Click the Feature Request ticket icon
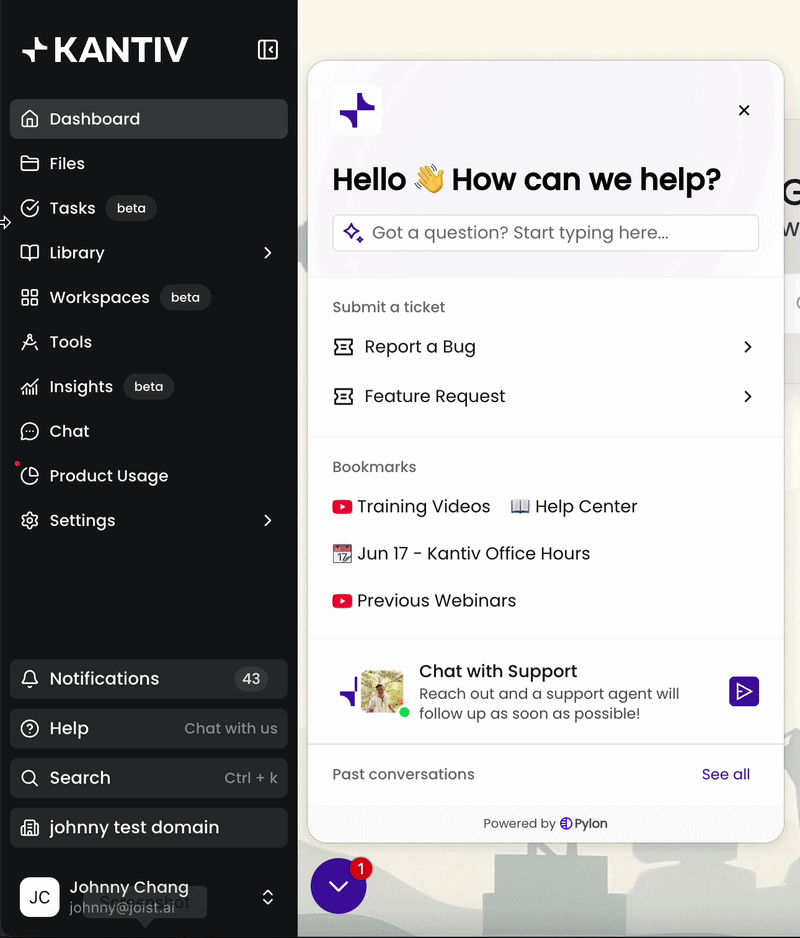Screen dimensions: 800x938 [343, 397]
